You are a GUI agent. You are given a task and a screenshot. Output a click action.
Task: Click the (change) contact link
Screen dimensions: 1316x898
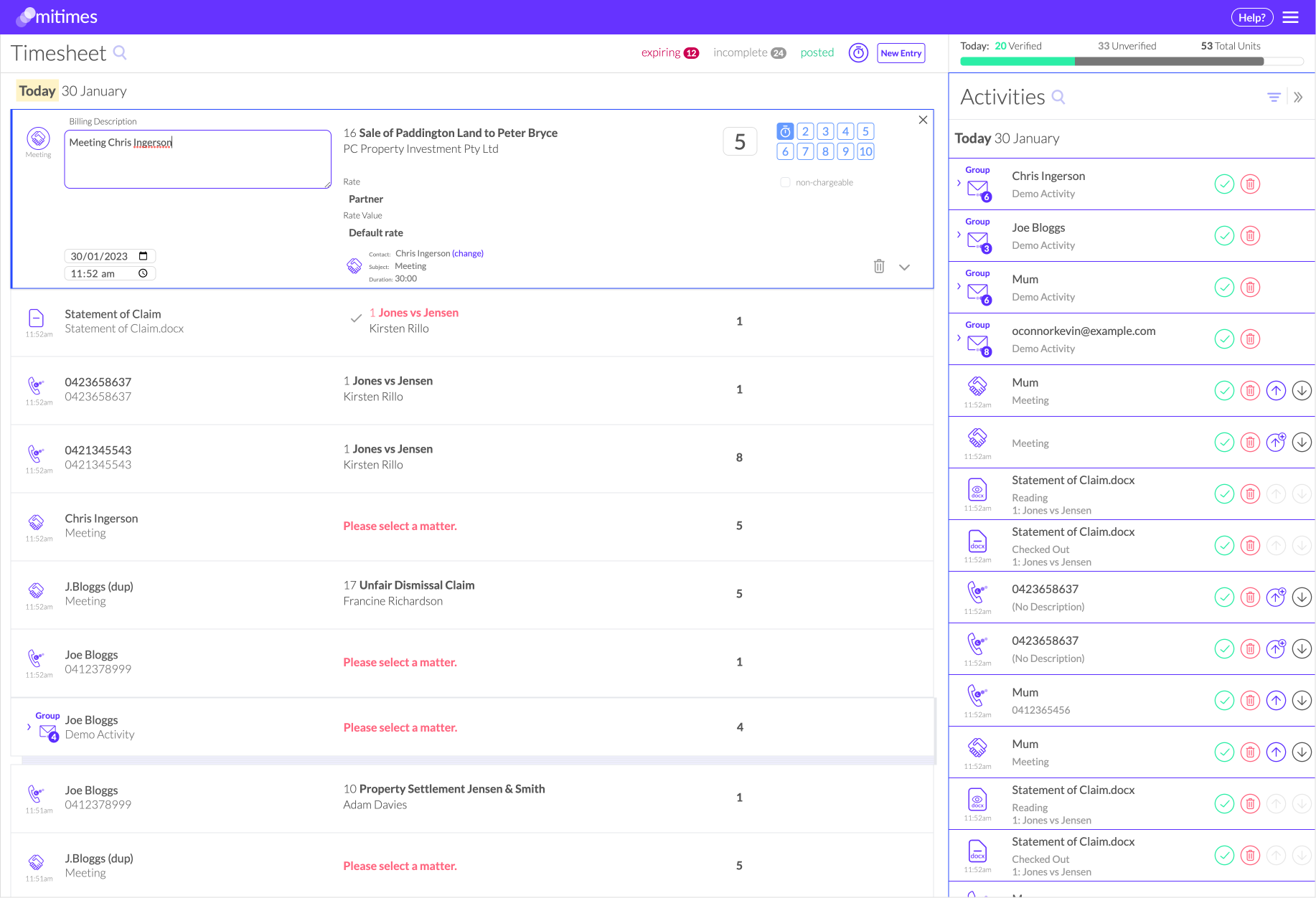[468, 253]
